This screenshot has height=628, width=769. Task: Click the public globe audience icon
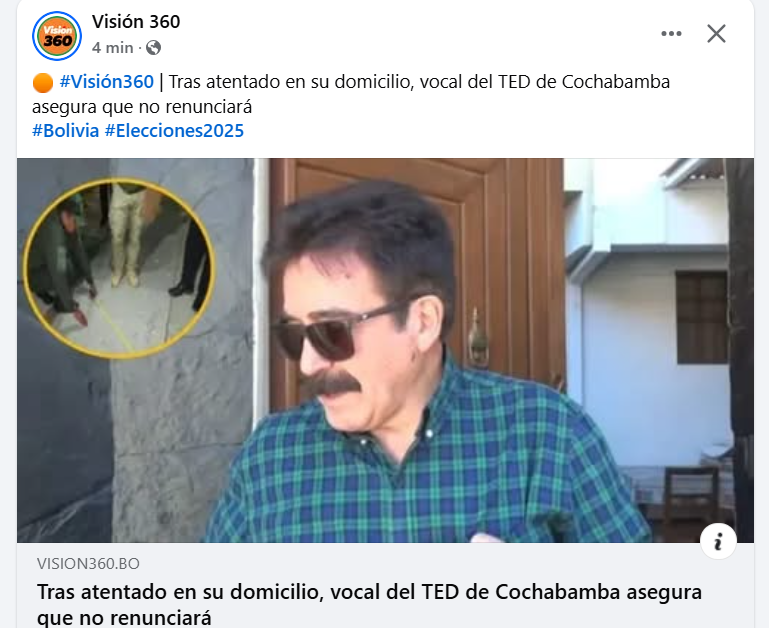pos(154,48)
